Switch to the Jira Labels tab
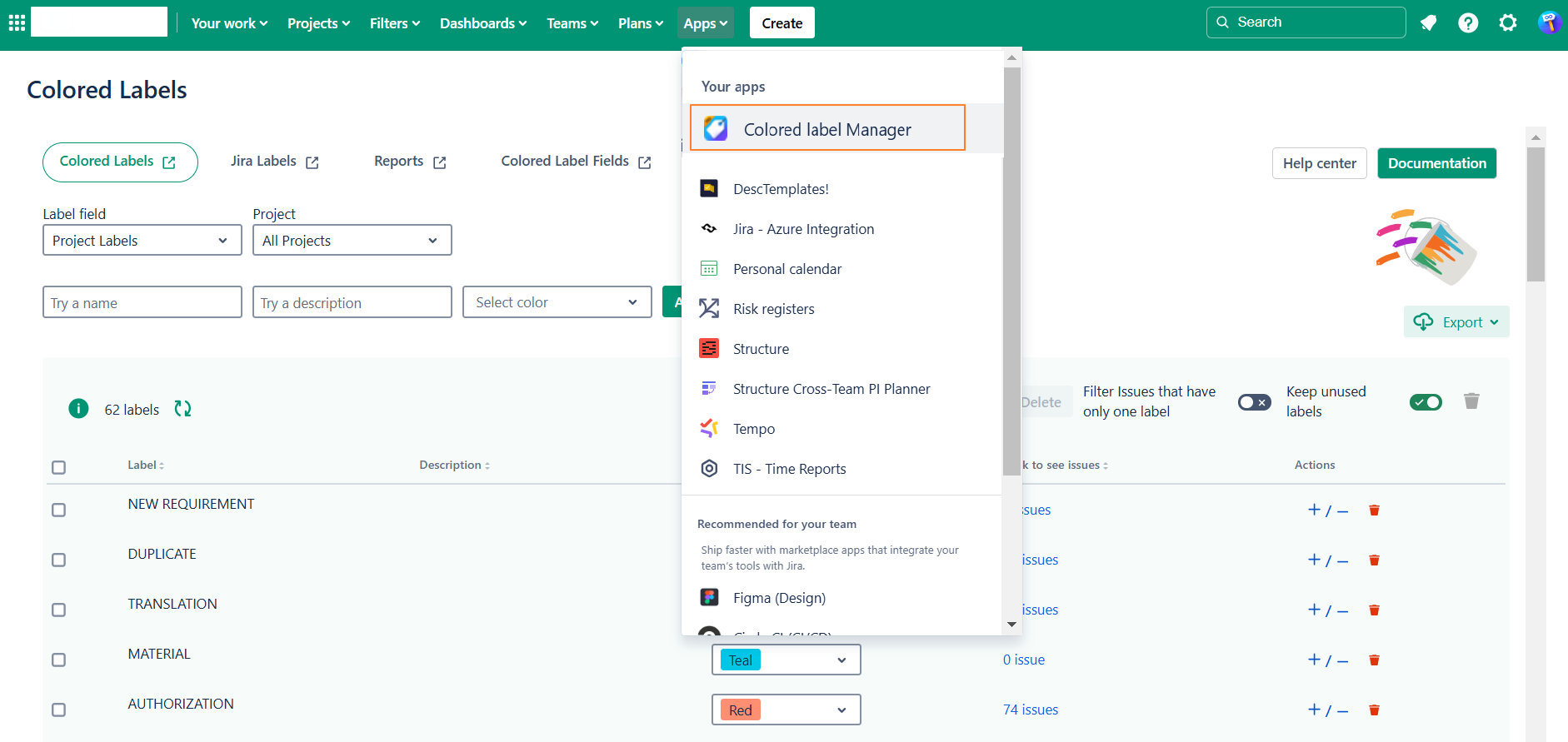Image resolution: width=1568 pixels, height=742 pixels. (x=274, y=162)
